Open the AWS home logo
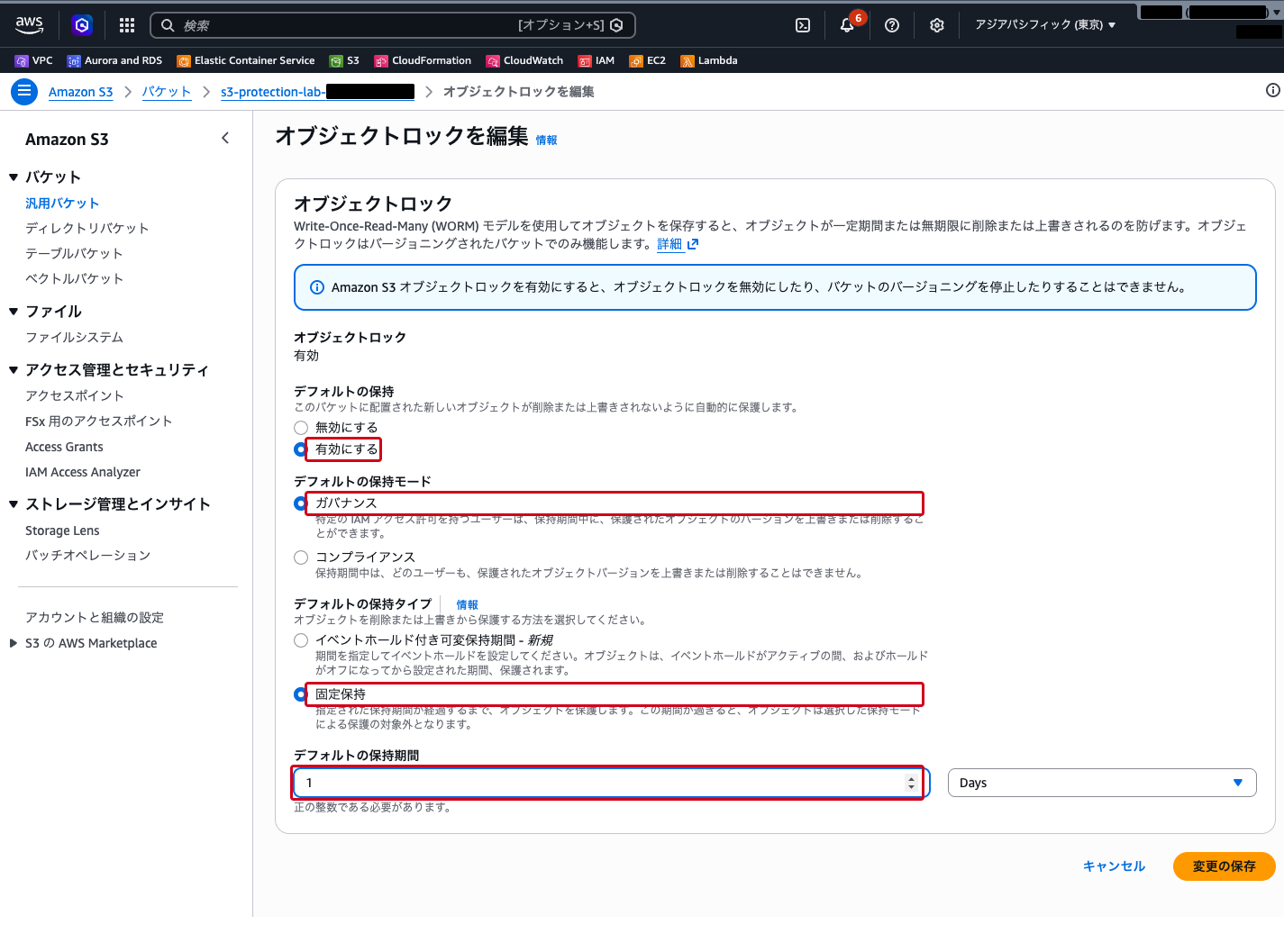Viewport: 1284px width, 952px height. (29, 25)
